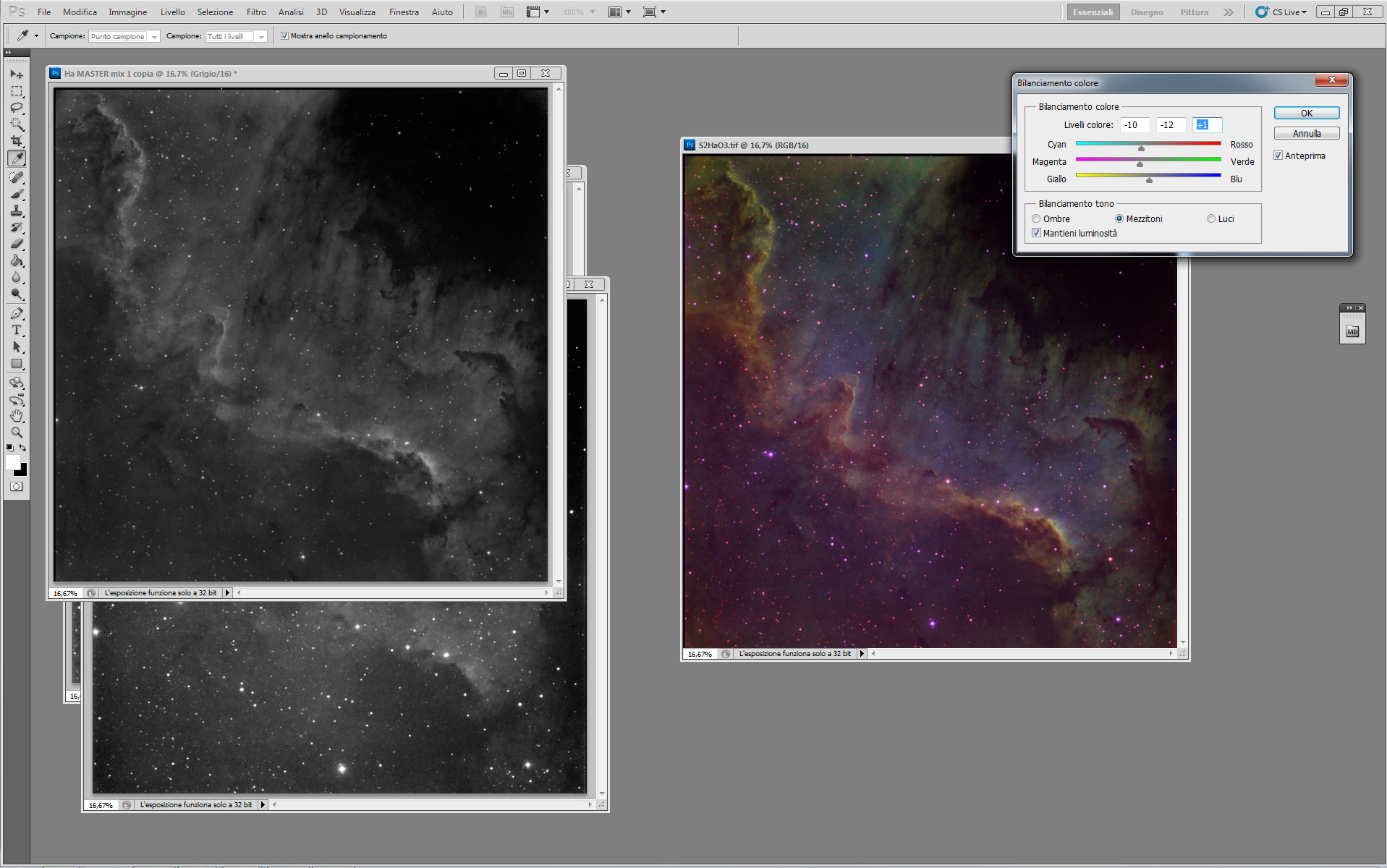This screenshot has height=868, width=1387.
Task: Select the Crop tool
Action: (17, 141)
